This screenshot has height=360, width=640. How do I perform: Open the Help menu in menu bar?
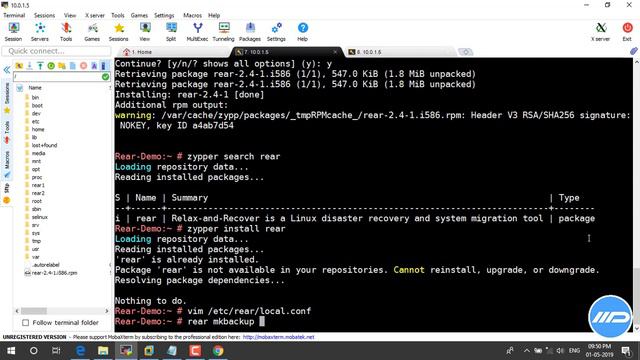pos(214,15)
